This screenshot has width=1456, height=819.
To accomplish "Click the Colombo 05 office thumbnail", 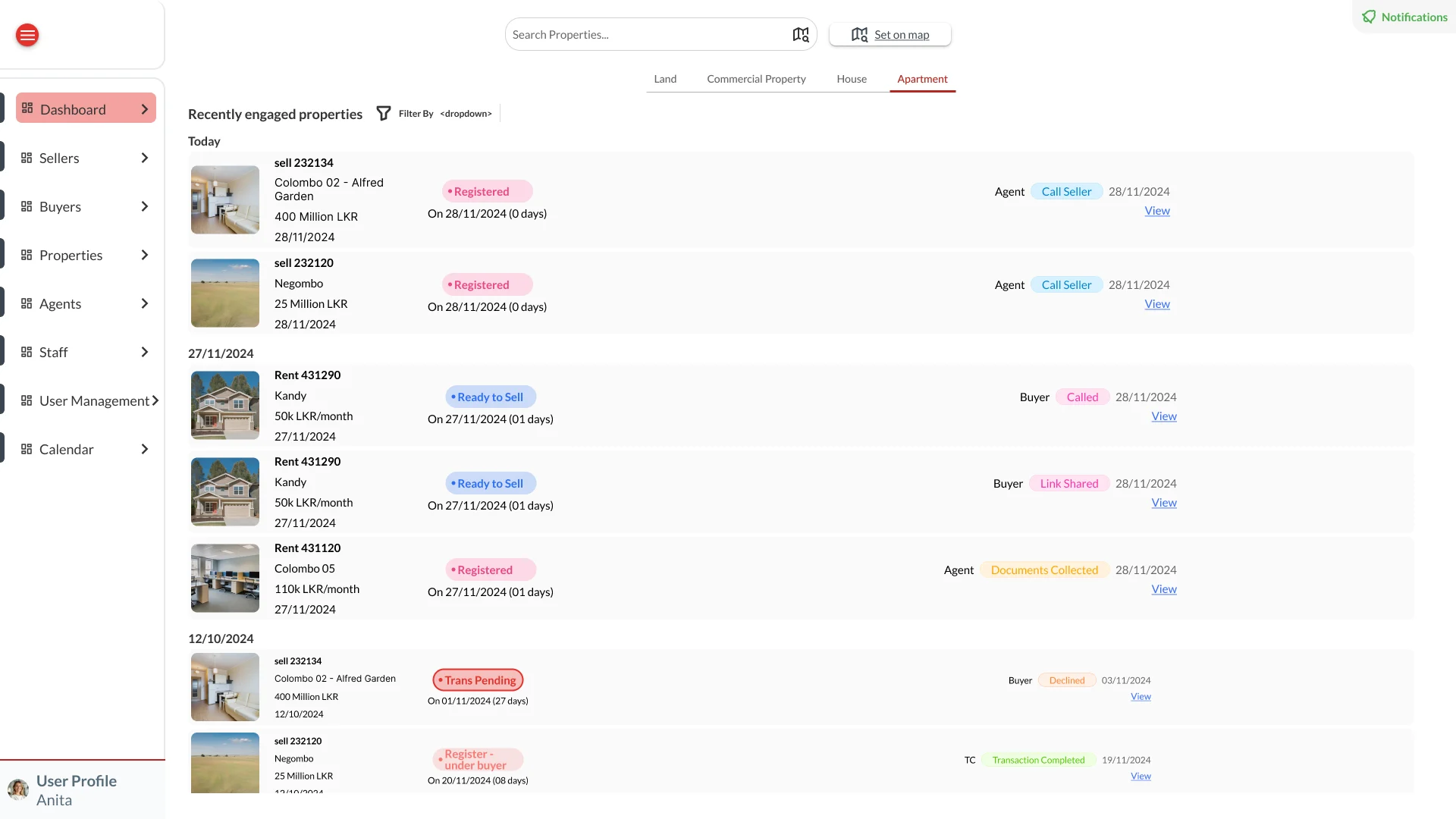I will coord(225,578).
